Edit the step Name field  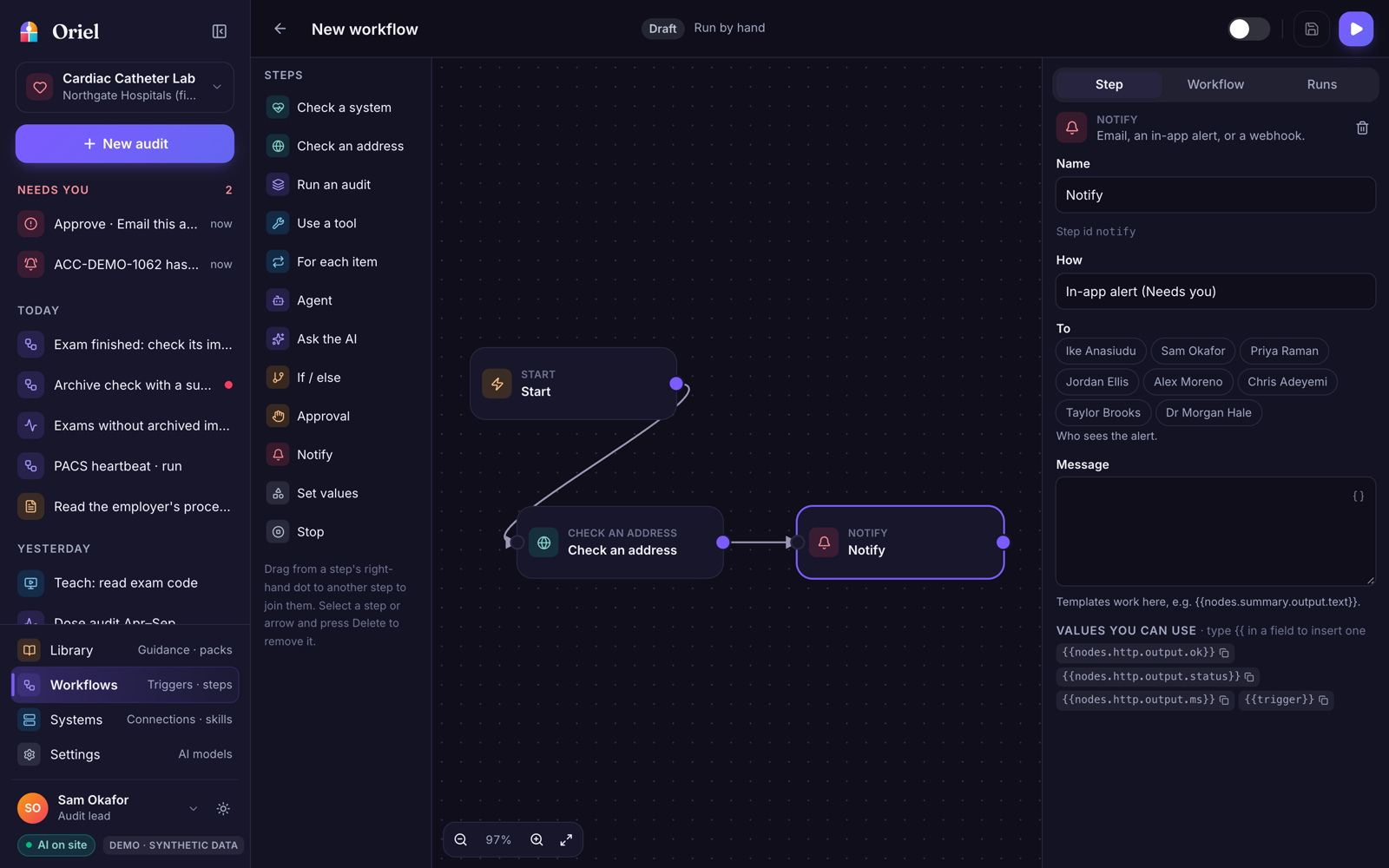coord(1215,195)
